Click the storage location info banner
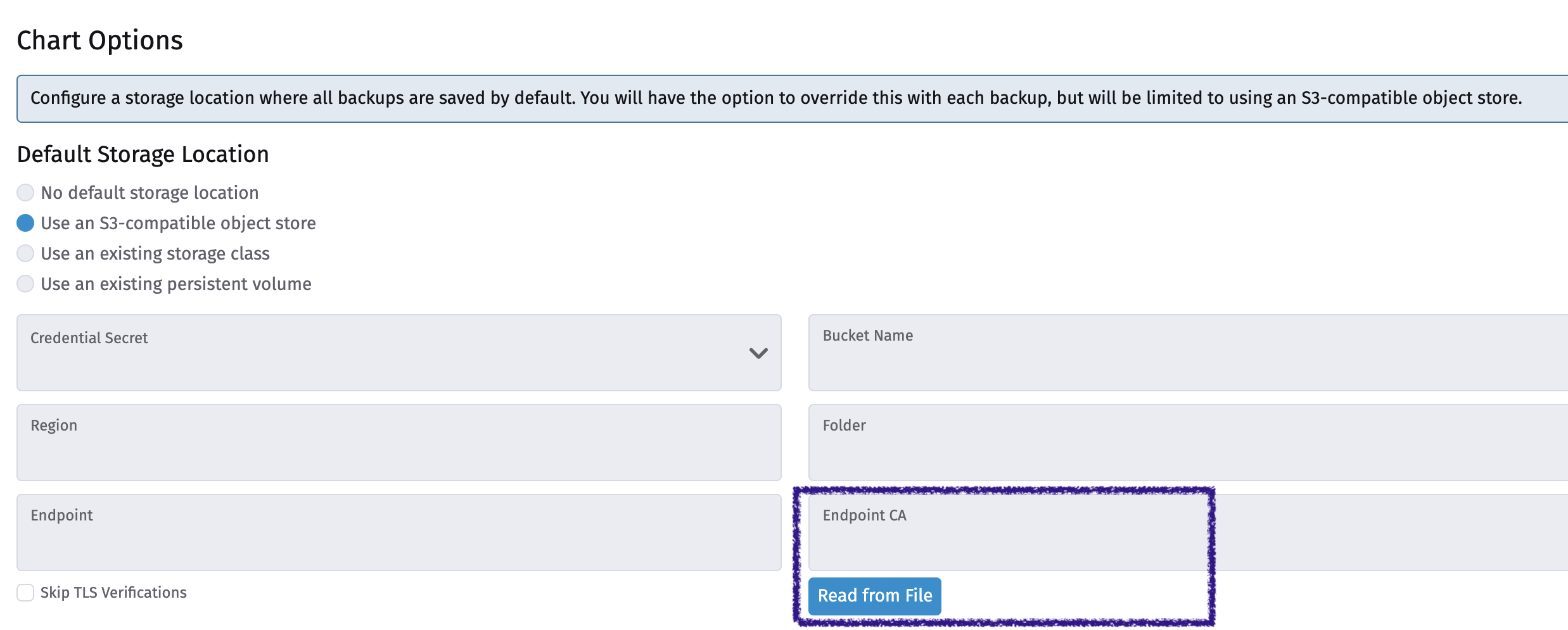Image resolution: width=1568 pixels, height=630 pixels. click(x=784, y=98)
